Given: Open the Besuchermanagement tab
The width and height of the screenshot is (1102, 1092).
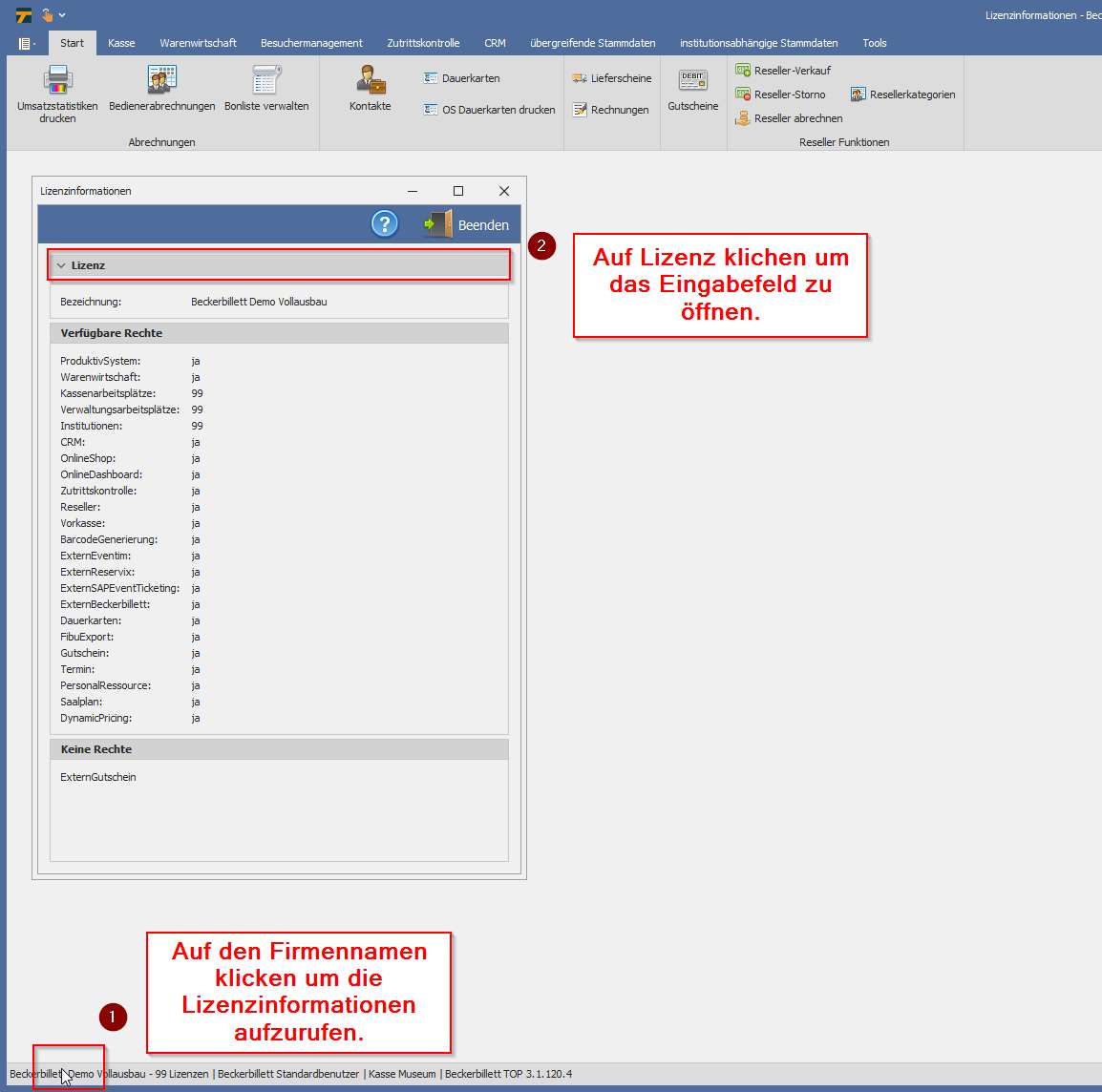Looking at the screenshot, I should [x=311, y=43].
